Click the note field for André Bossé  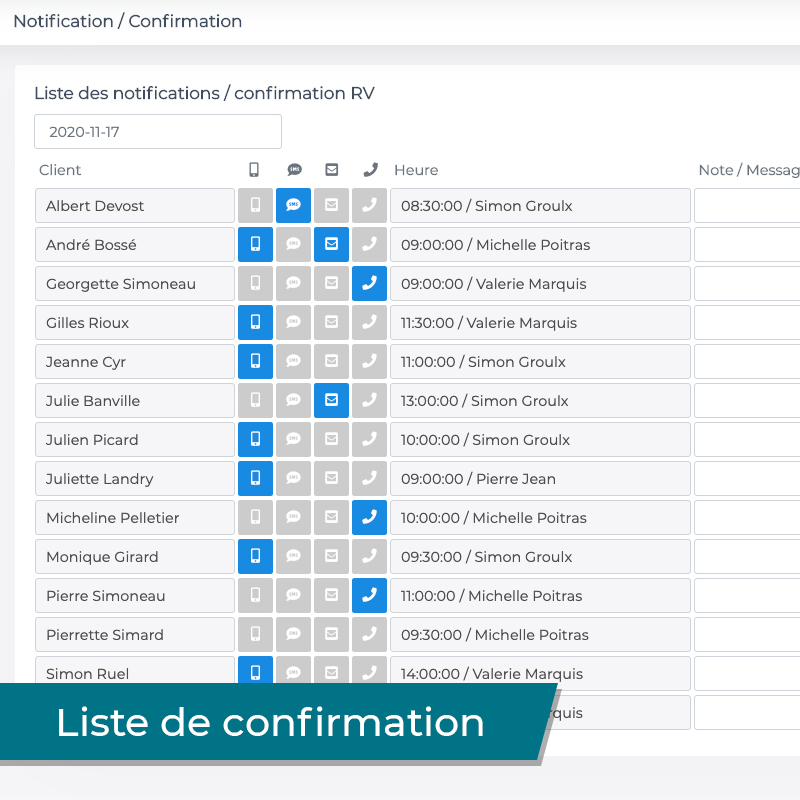[747, 245]
